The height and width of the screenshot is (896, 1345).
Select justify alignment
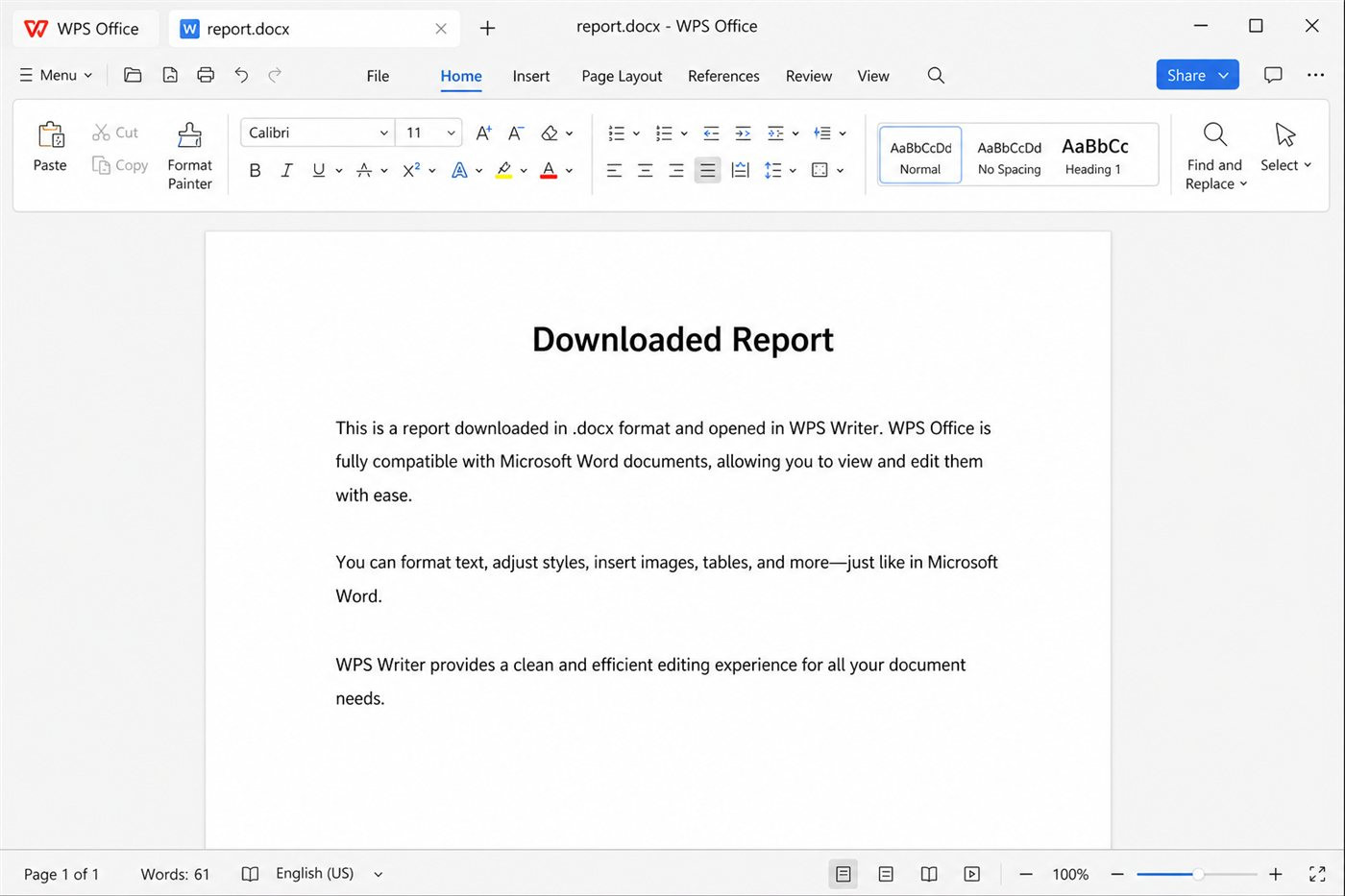point(707,170)
